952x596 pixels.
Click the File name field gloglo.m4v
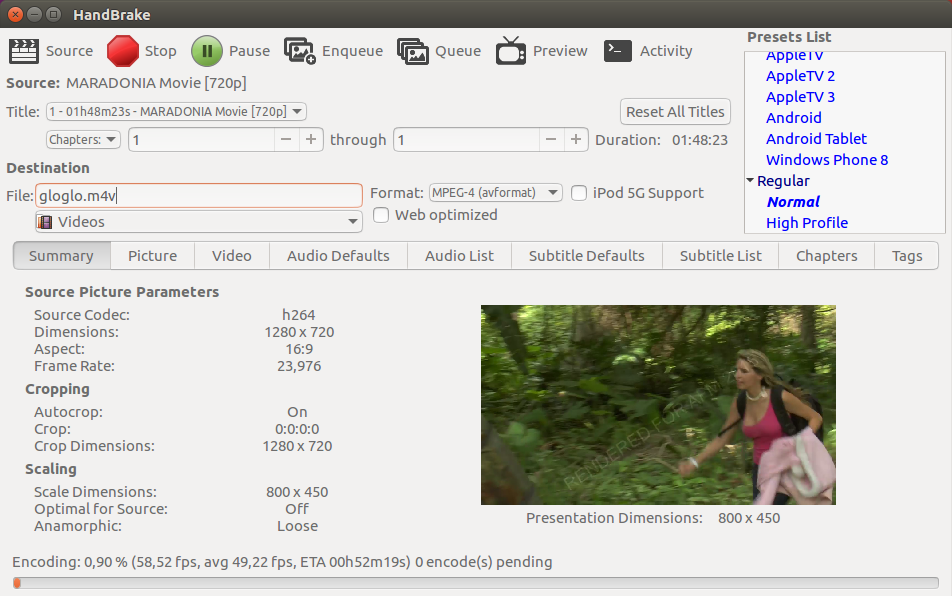click(199, 196)
